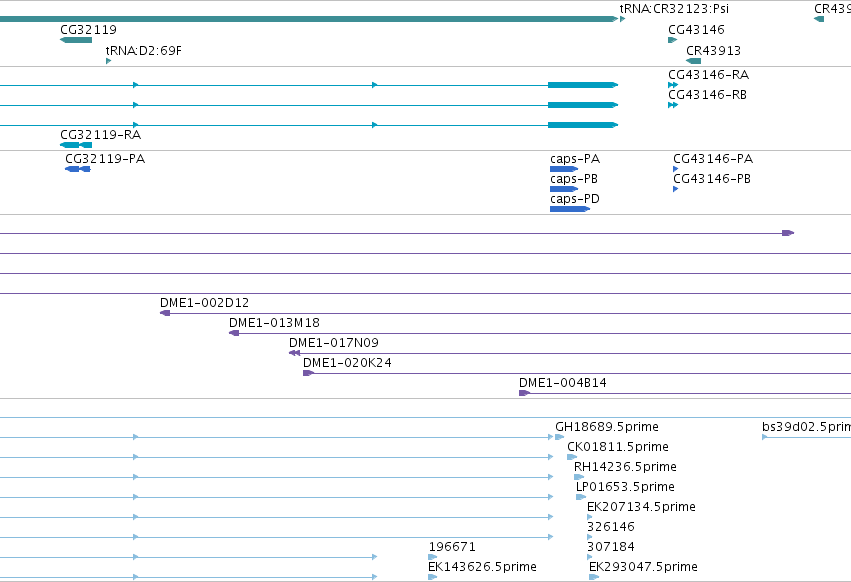
Task: Click the CG32119 gene glyph arrow
Action: 76,40
